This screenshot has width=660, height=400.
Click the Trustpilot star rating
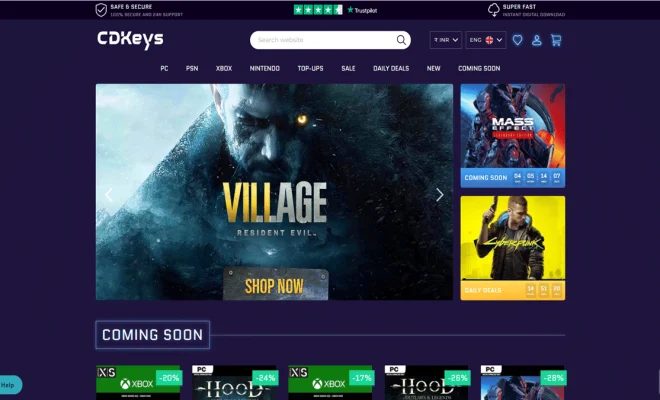(x=318, y=10)
